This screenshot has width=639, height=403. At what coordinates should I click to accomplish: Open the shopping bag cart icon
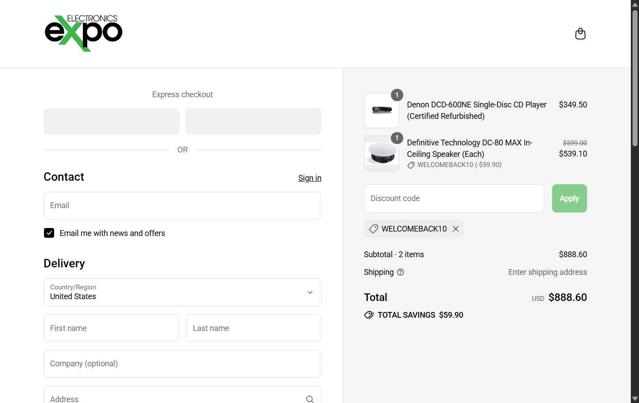pos(580,34)
